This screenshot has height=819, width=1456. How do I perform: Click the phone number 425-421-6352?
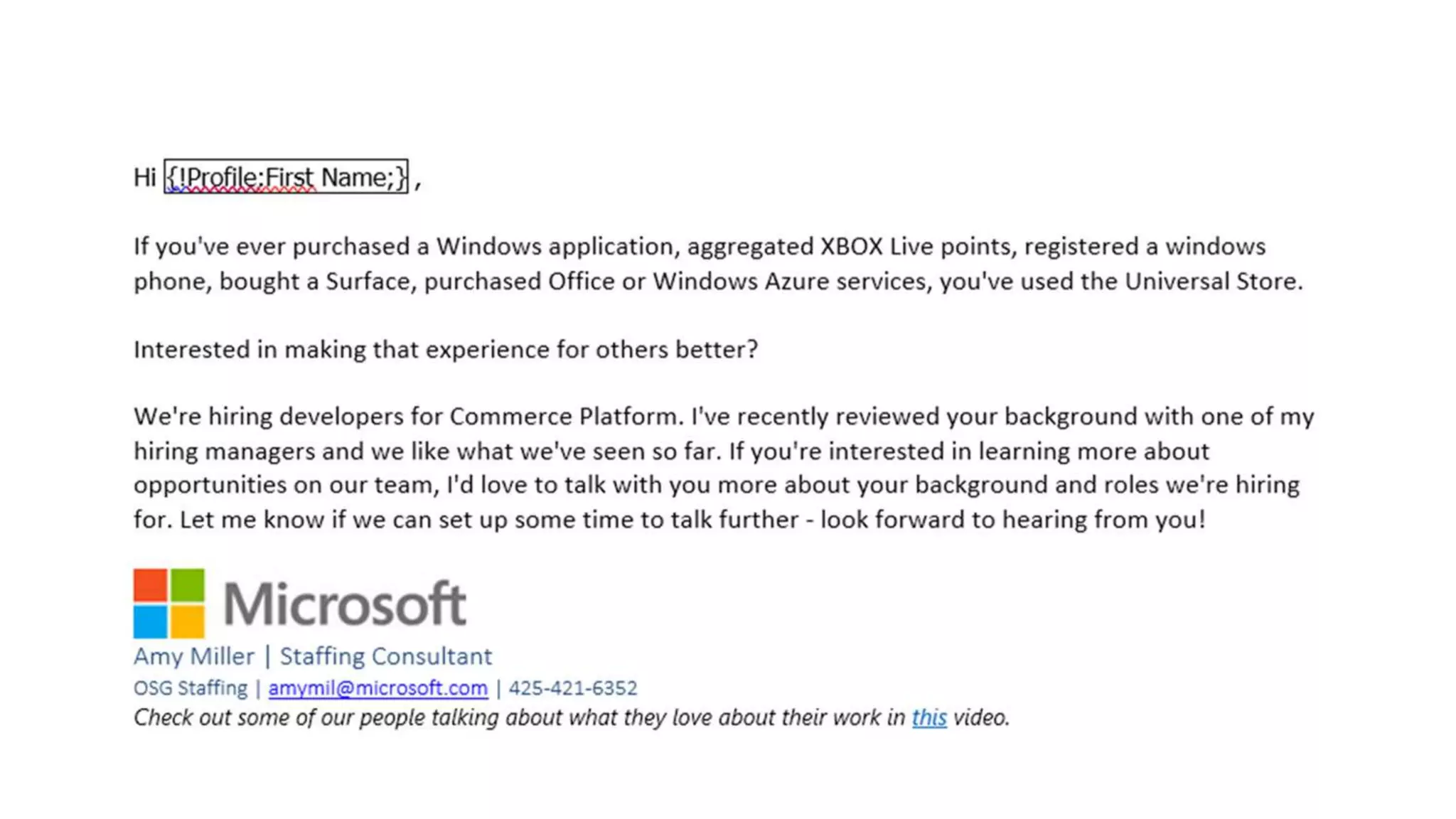click(572, 688)
